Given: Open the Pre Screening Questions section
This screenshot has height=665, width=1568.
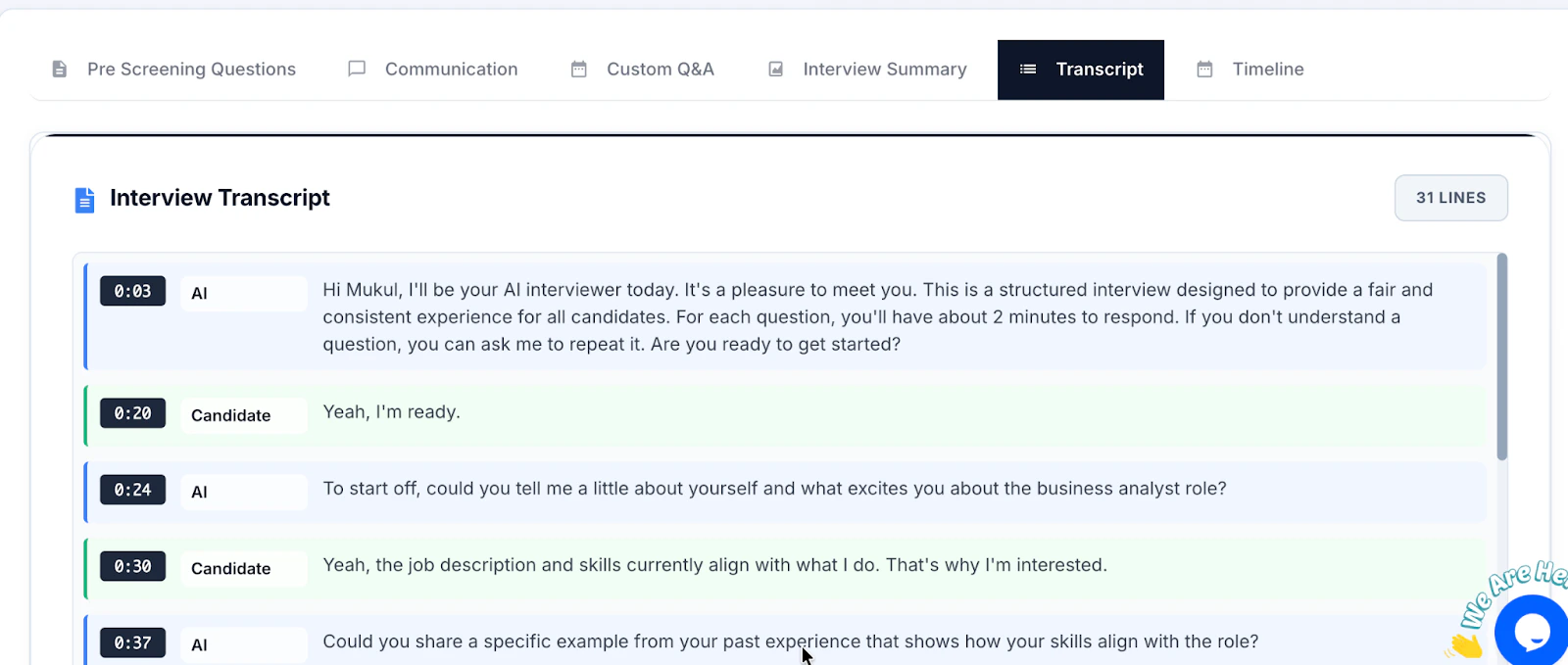Looking at the screenshot, I should tap(191, 69).
